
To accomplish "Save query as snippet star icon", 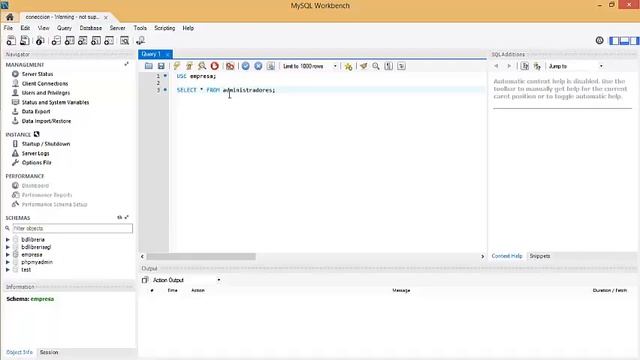I will point(348,67).
